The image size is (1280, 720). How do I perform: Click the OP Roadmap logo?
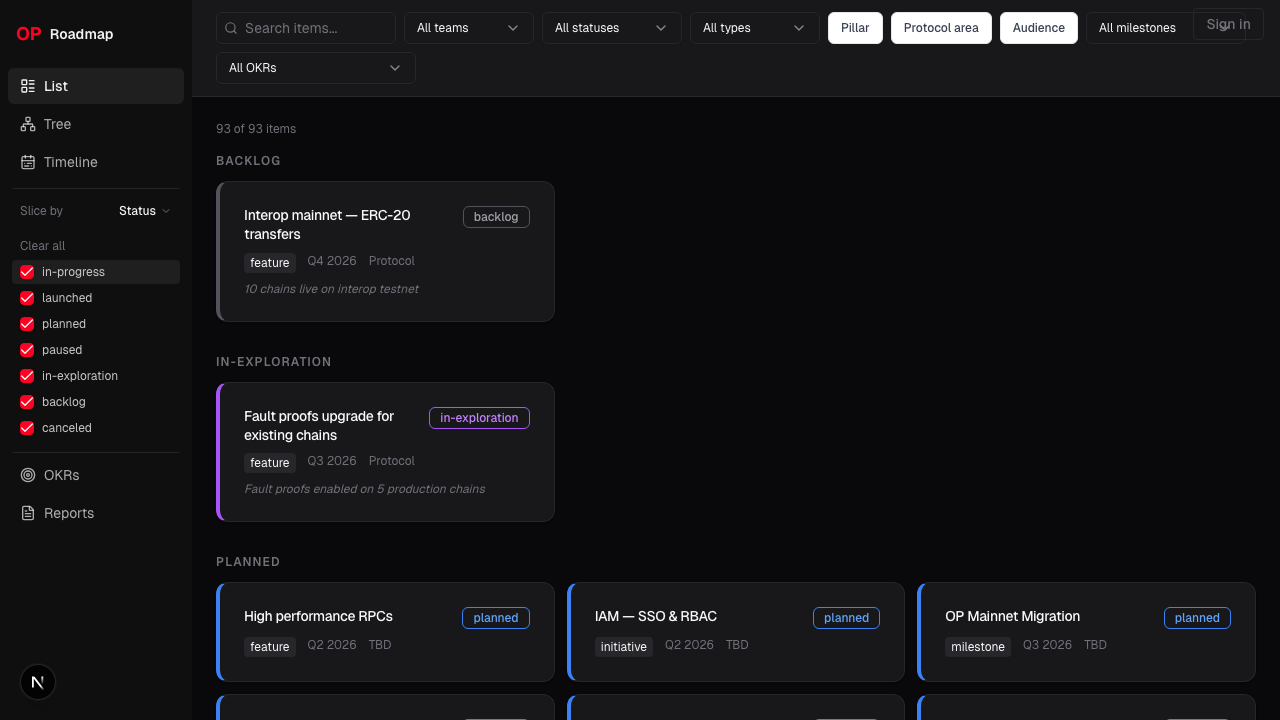click(x=65, y=34)
